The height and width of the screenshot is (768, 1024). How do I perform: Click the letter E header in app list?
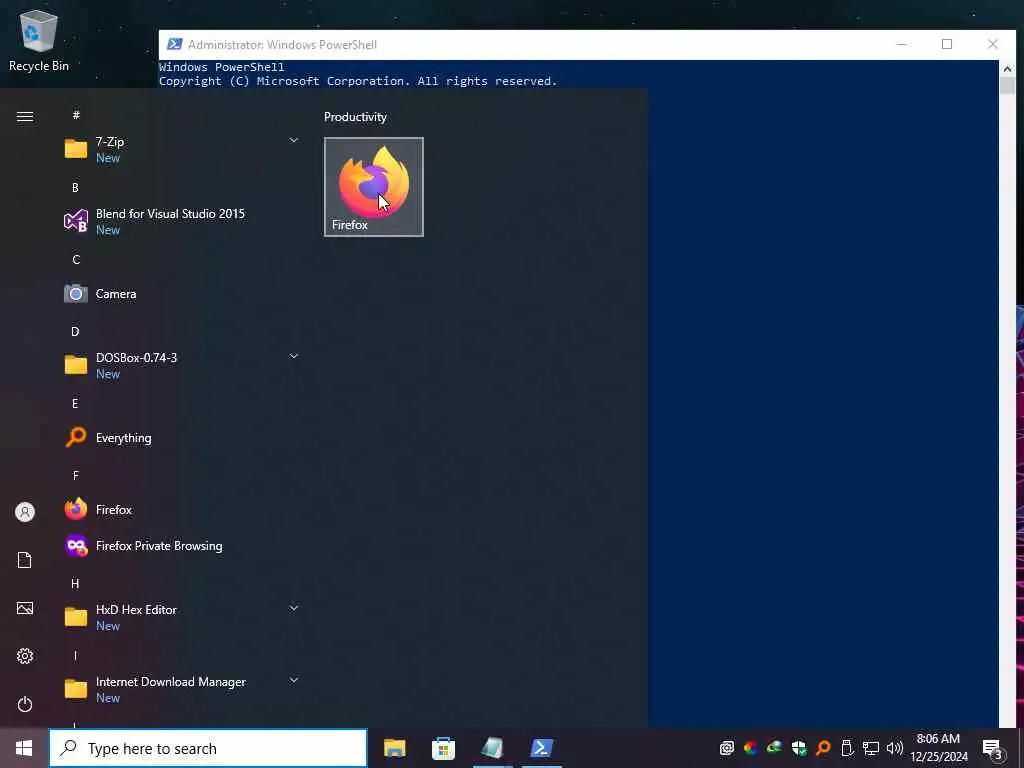click(75, 404)
